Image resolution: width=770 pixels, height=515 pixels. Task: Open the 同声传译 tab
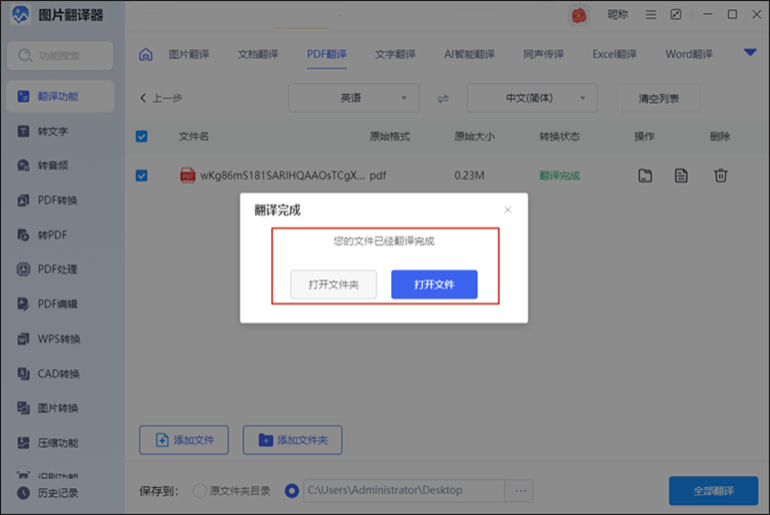[544, 54]
